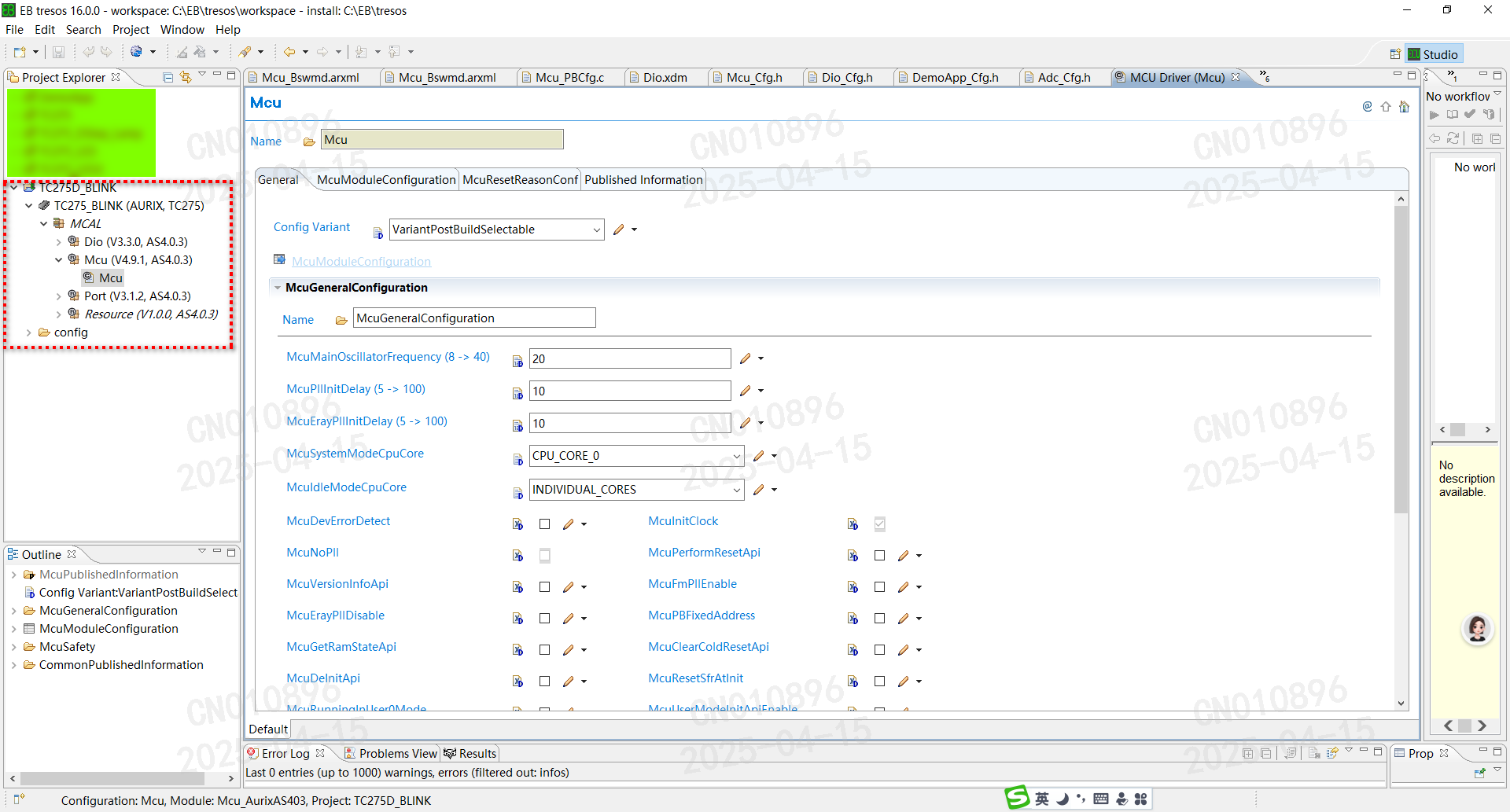
Task: Switch to the McuResetReasonConf tab
Action: click(520, 180)
